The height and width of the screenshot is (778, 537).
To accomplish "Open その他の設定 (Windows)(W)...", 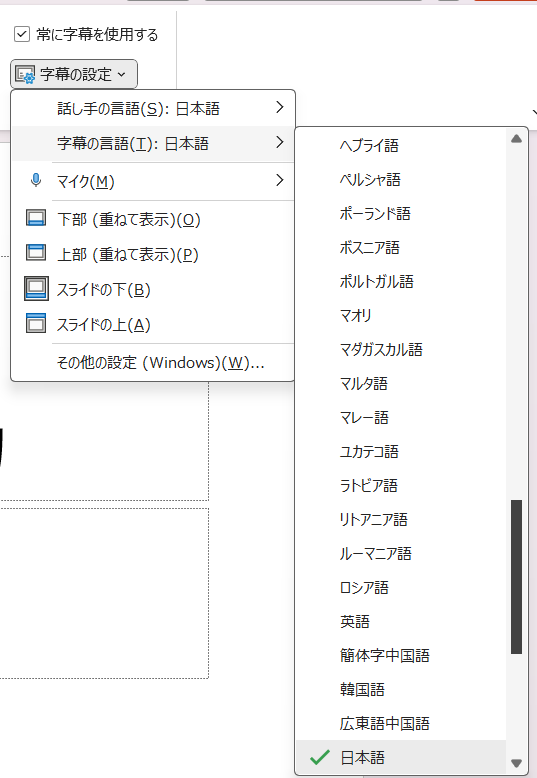I will point(153,363).
